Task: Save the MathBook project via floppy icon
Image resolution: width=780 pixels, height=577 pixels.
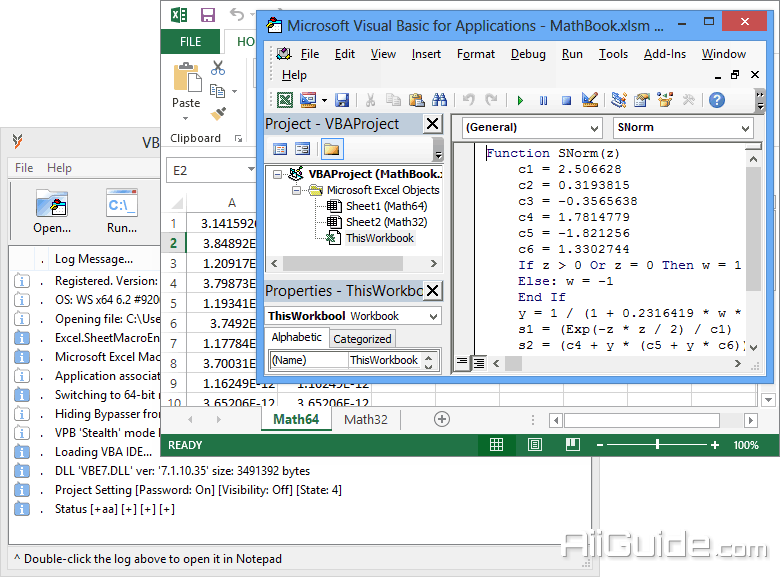Action: click(x=342, y=100)
